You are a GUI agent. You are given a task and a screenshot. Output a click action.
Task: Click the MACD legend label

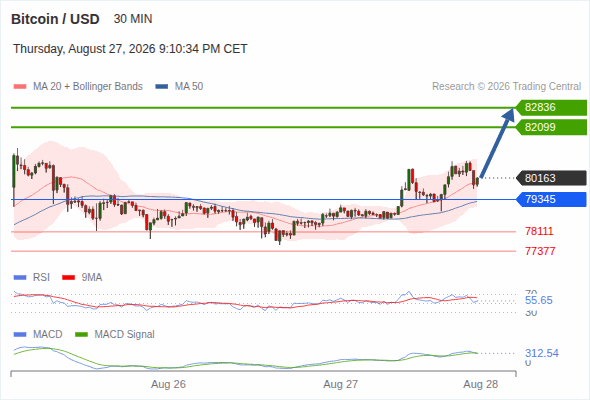(x=48, y=335)
